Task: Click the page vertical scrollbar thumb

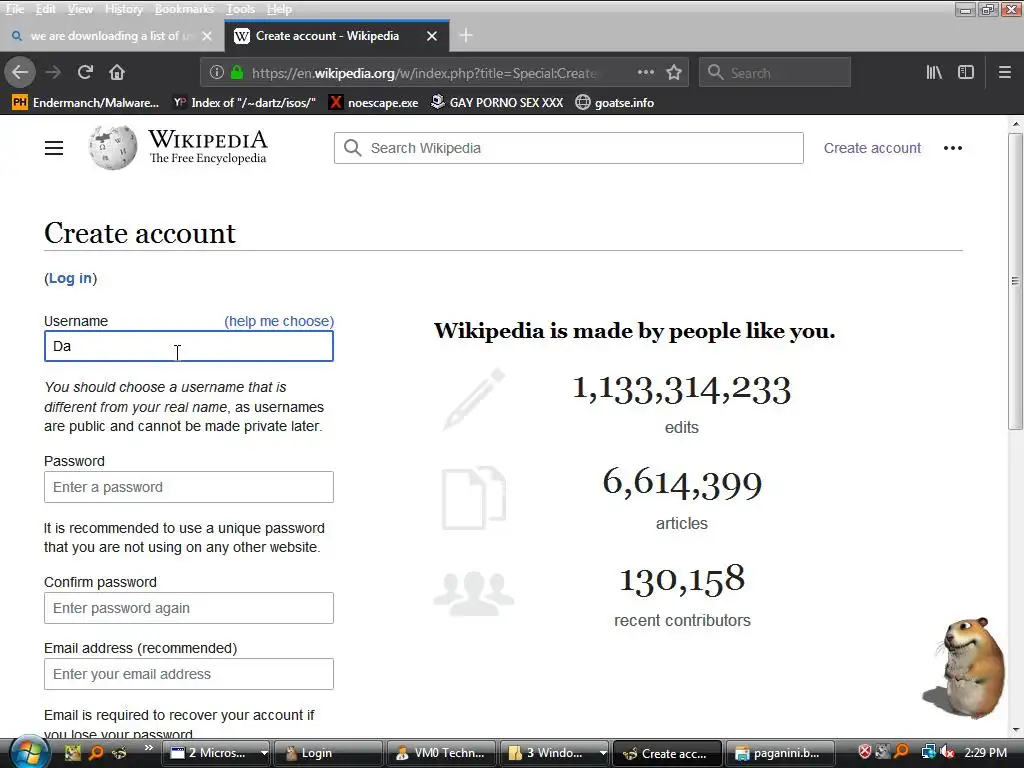Action: [1015, 281]
